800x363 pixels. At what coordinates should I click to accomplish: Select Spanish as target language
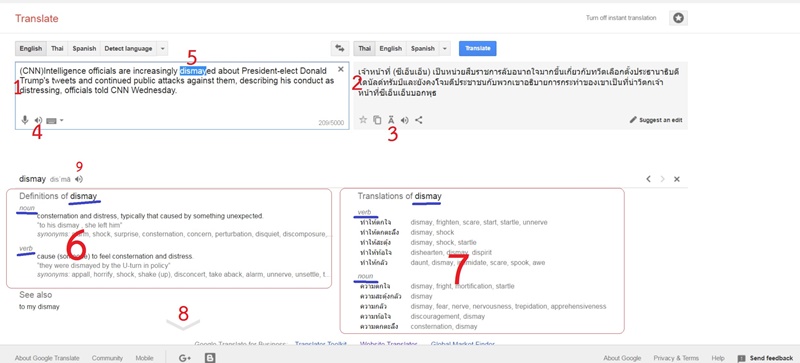click(423, 49)
